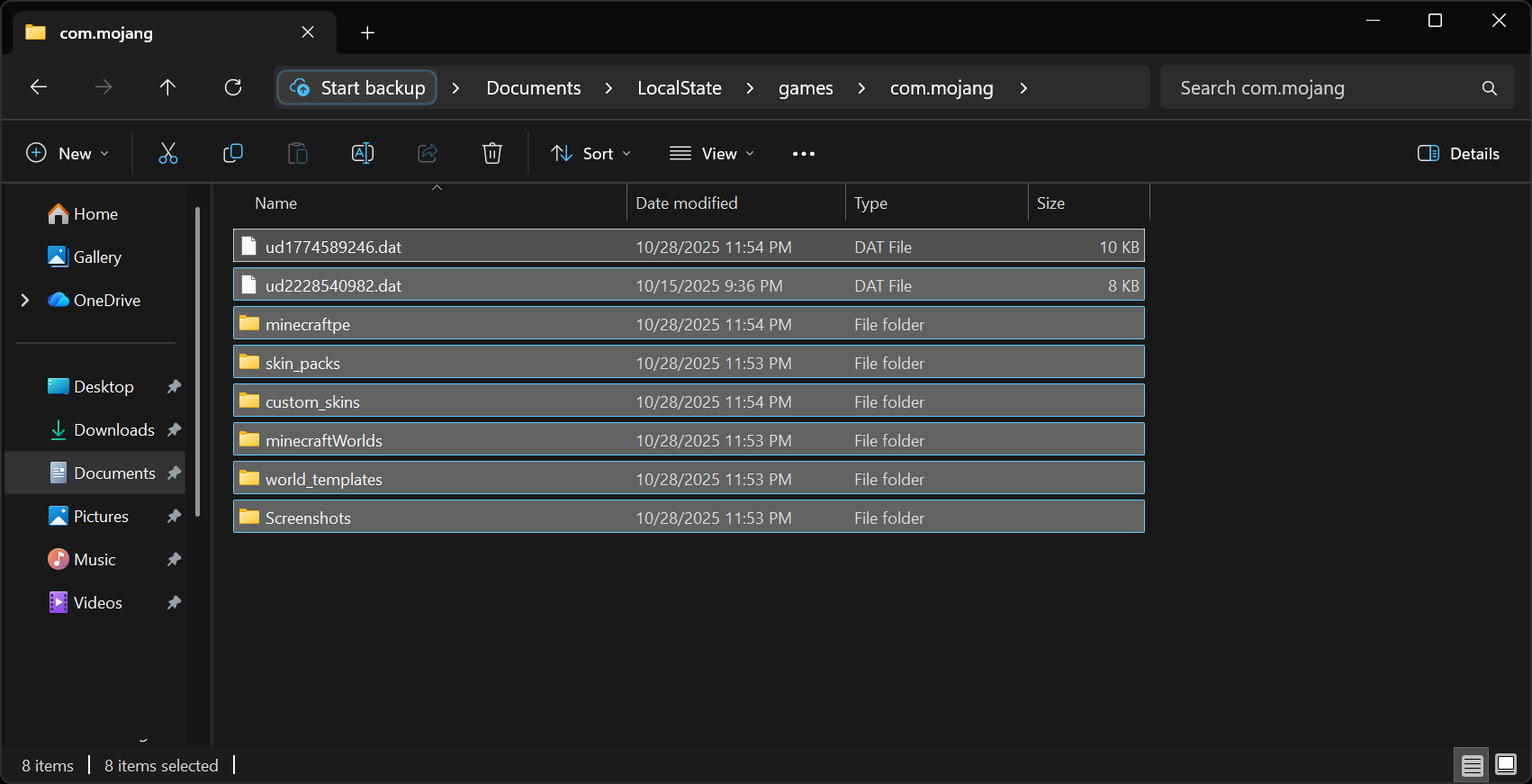Expand chevron after games breadcrumb
The width and height of the screenshot is (1532, 784).
point(861,88)
